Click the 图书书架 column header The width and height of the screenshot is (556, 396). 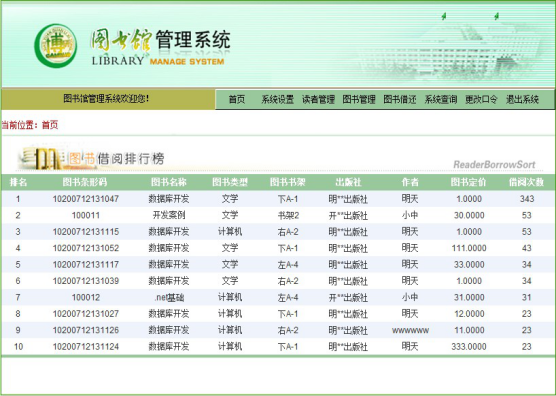pyautogui.click(x=288, y=182)
